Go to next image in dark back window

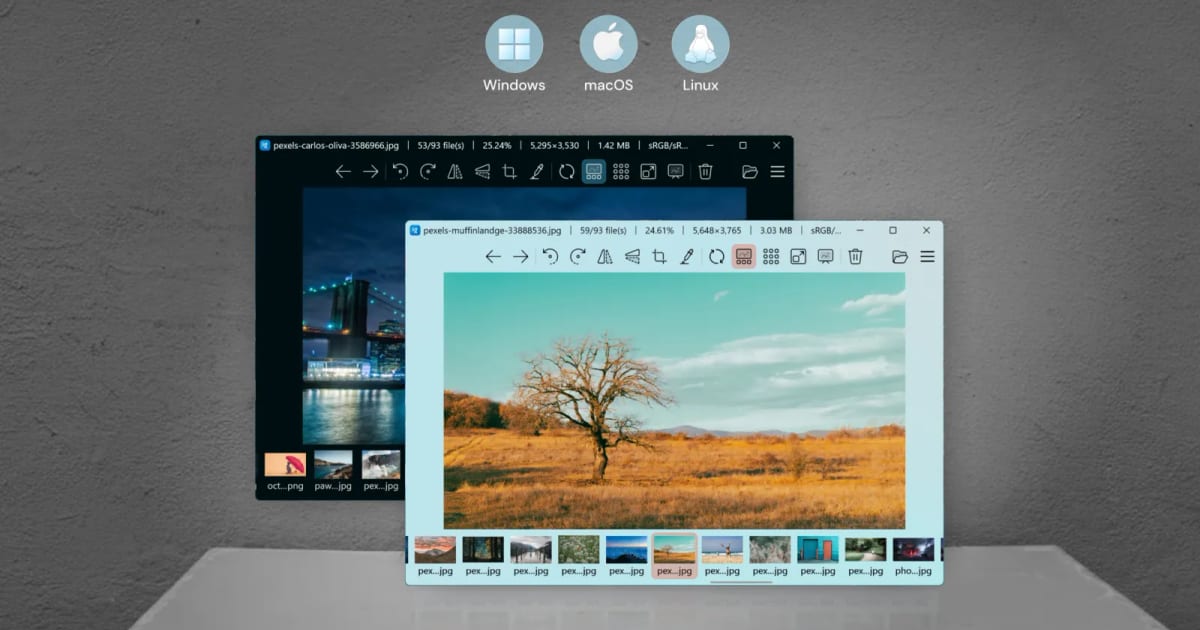(x=371, y=172)
